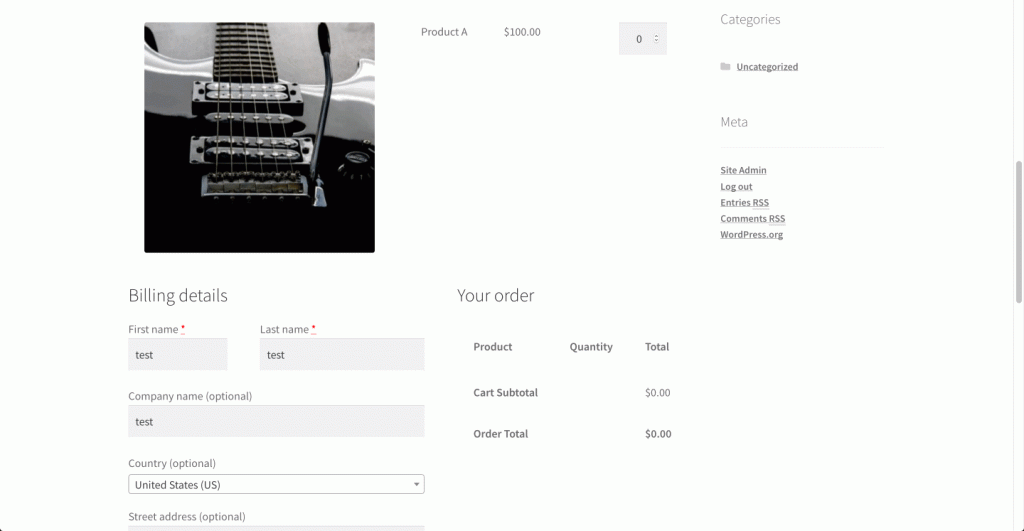Open the Comments RSS feed link
This screenshot has height=531, width=1024.
click(752, 219)
